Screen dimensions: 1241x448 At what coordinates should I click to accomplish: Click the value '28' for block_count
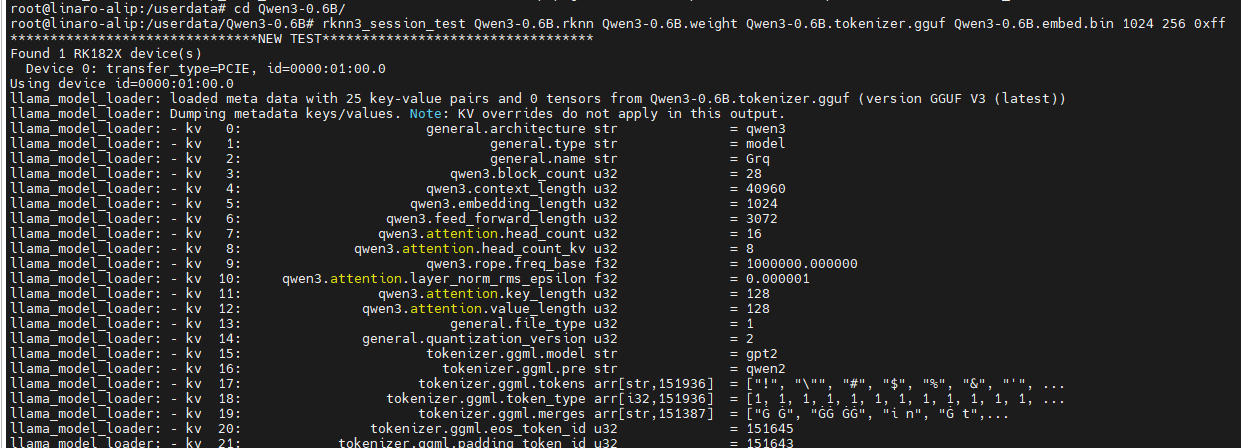754,173
